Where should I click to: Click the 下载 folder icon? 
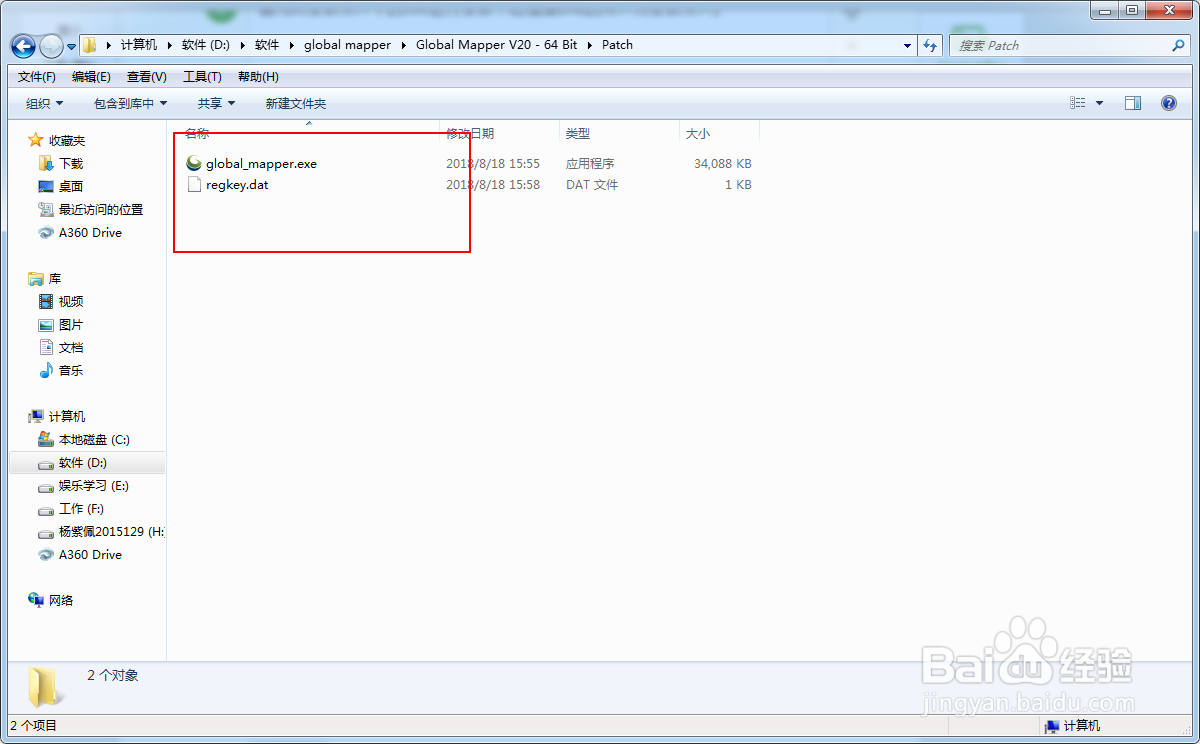click(46, 163)
